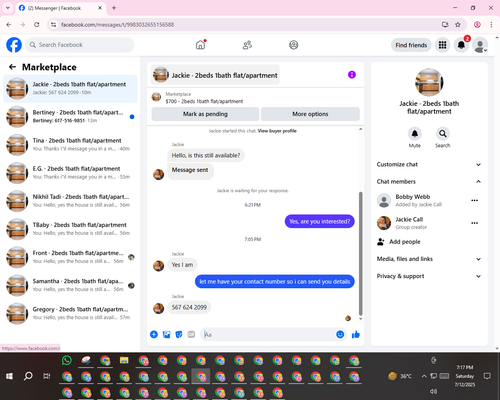Open Front conversation in list

click(70, 257)
